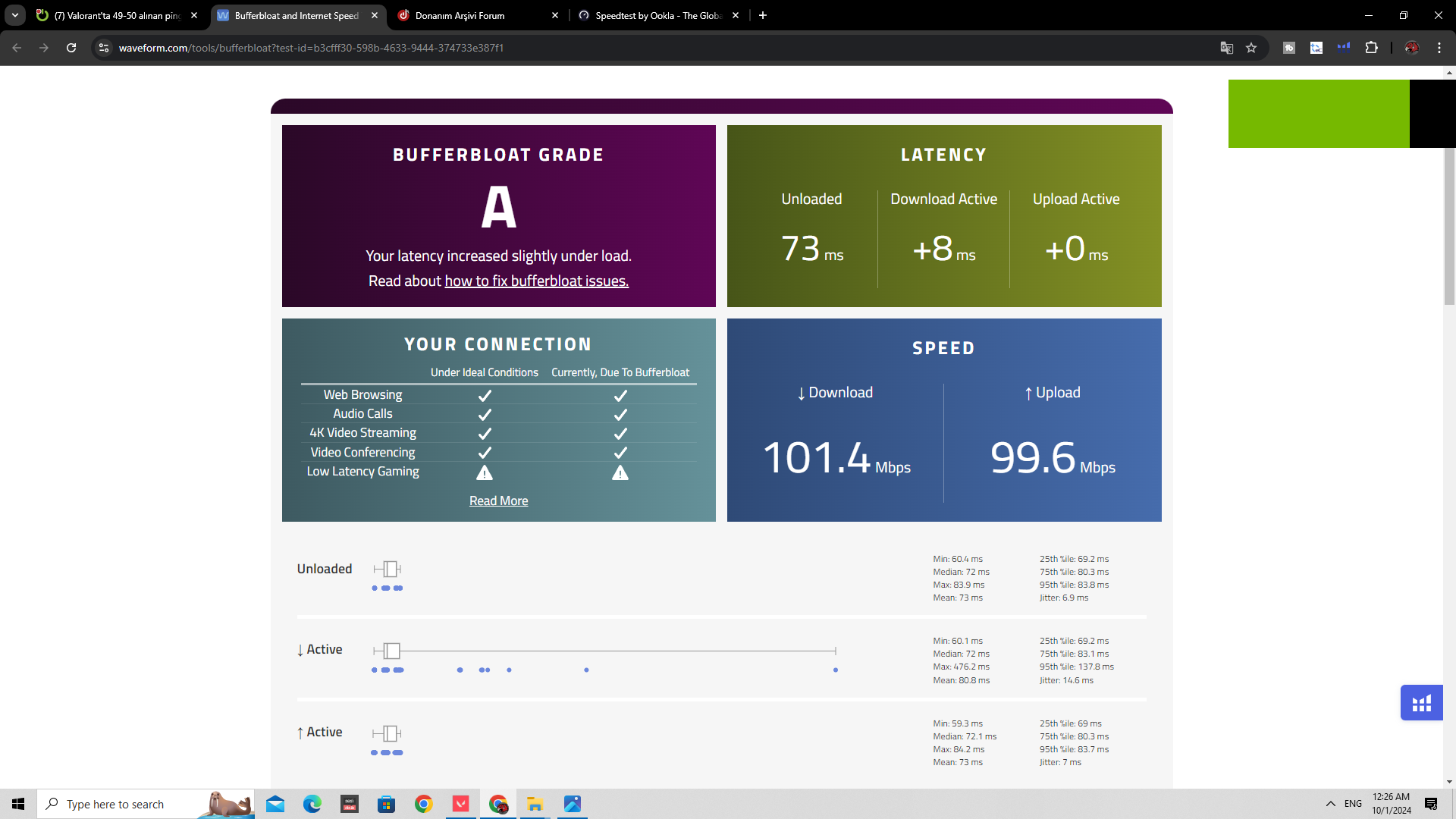Reload the page with the refresh icon
Image resolution: width=1456 pixels, height=819 pixels.
[x=71, y=48]
